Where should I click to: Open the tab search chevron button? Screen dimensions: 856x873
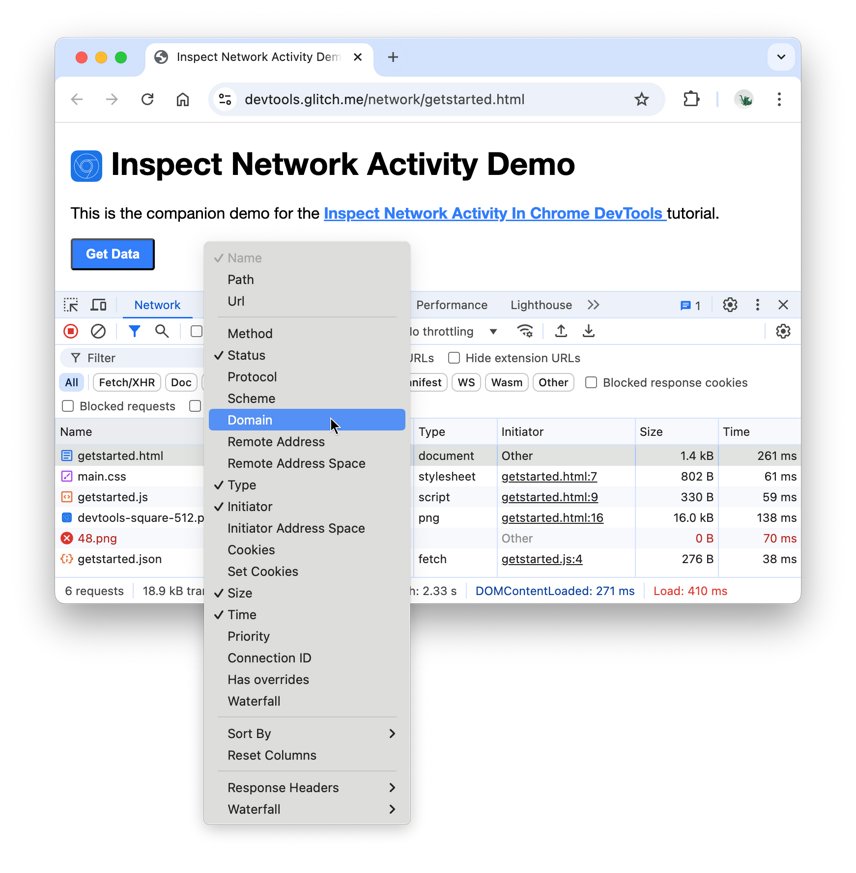(781, 57)
